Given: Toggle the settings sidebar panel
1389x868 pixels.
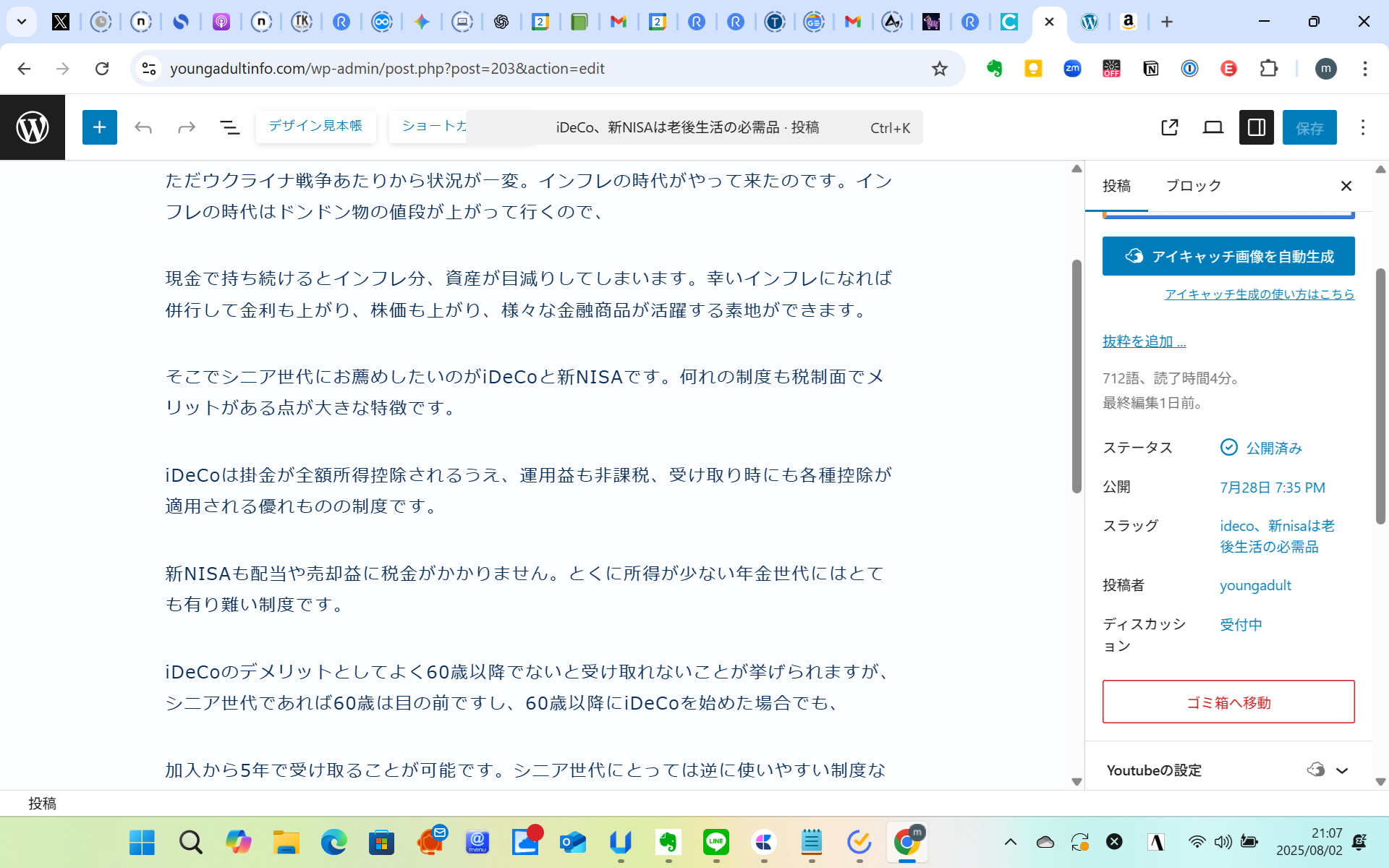Looking at the screenshot, I should pyautogui.click(x=1257, y=127).
